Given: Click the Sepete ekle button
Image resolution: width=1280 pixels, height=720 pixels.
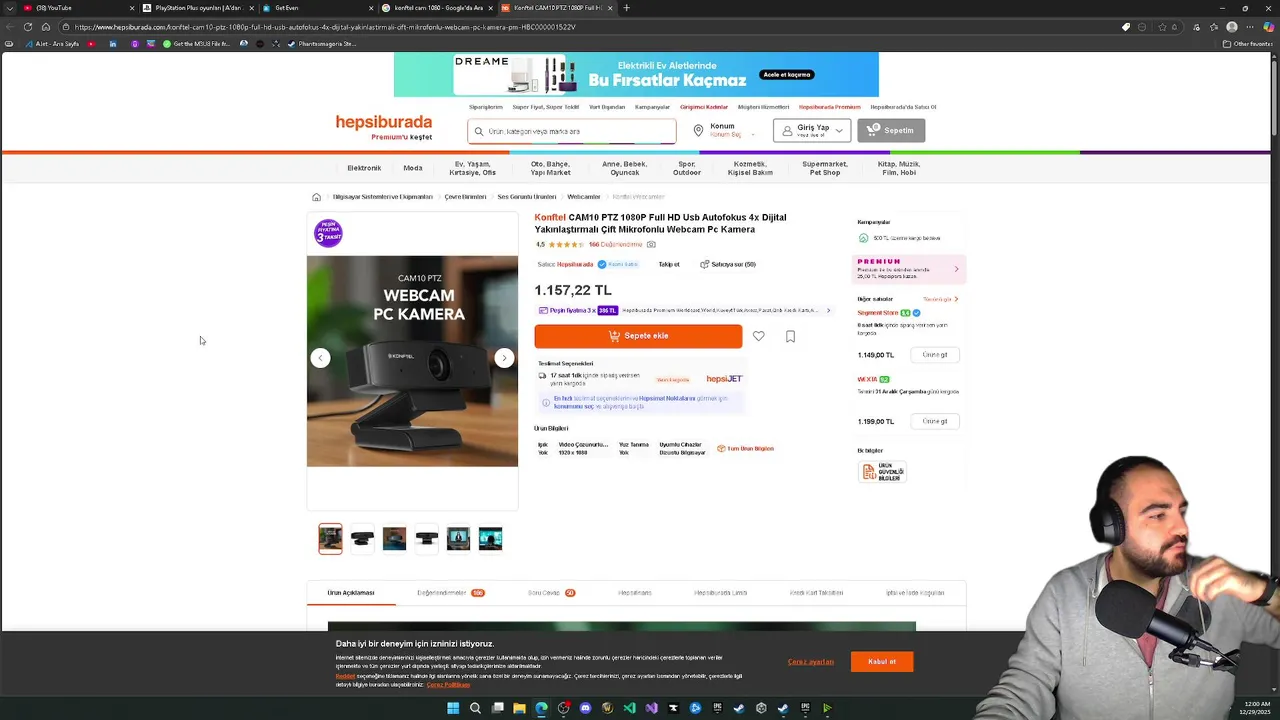Looking at the screenshot, I should pos(638,336).
